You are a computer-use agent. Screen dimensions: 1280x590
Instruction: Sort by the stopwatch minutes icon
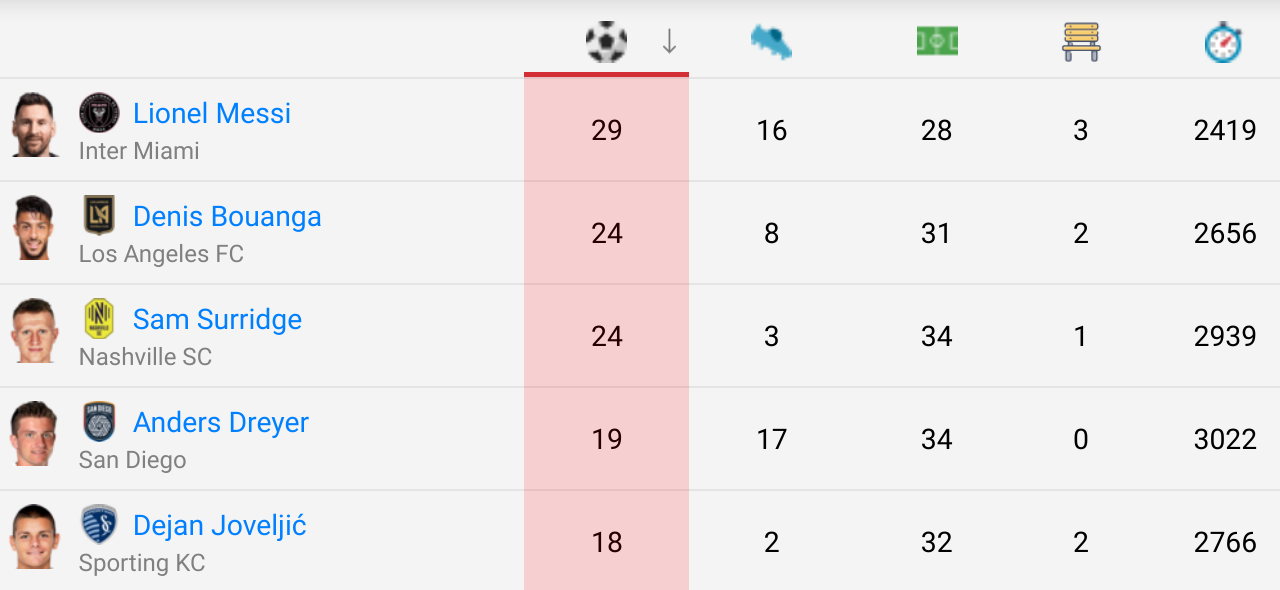pyautogui.click(x=1223, y=42)
